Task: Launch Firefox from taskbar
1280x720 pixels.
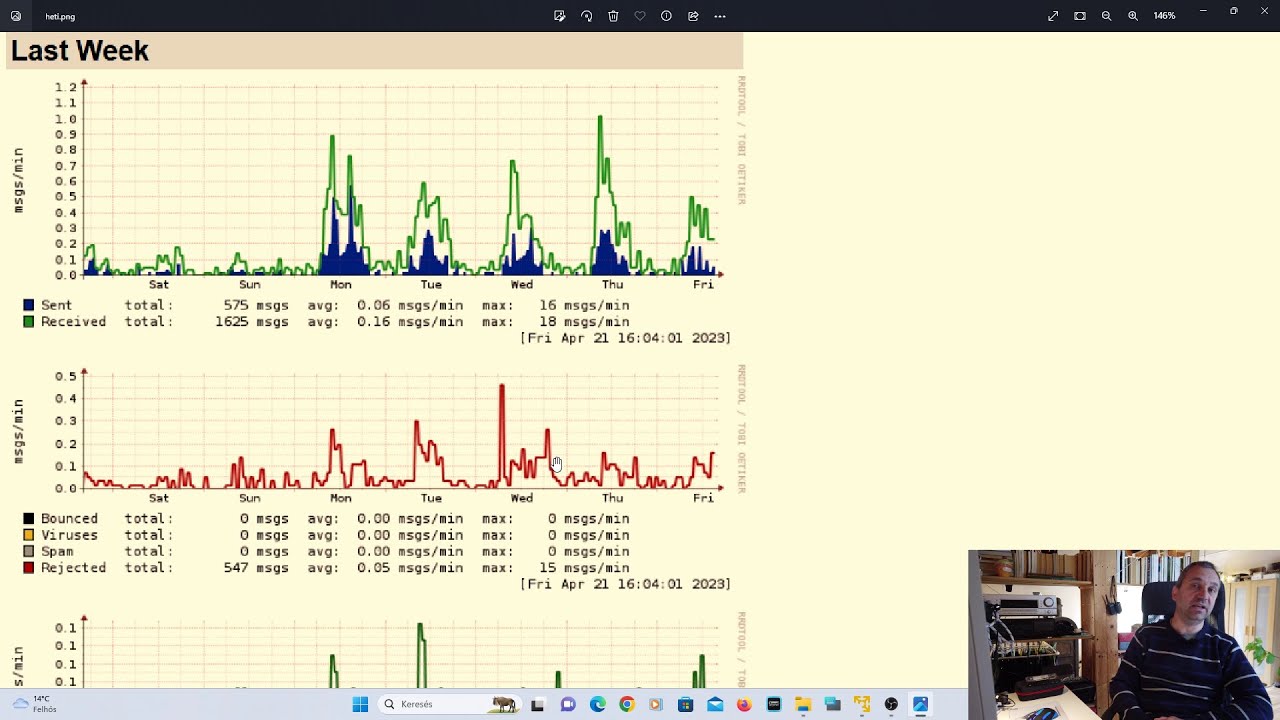Action: pyautogui.click(x=744, y=704)
